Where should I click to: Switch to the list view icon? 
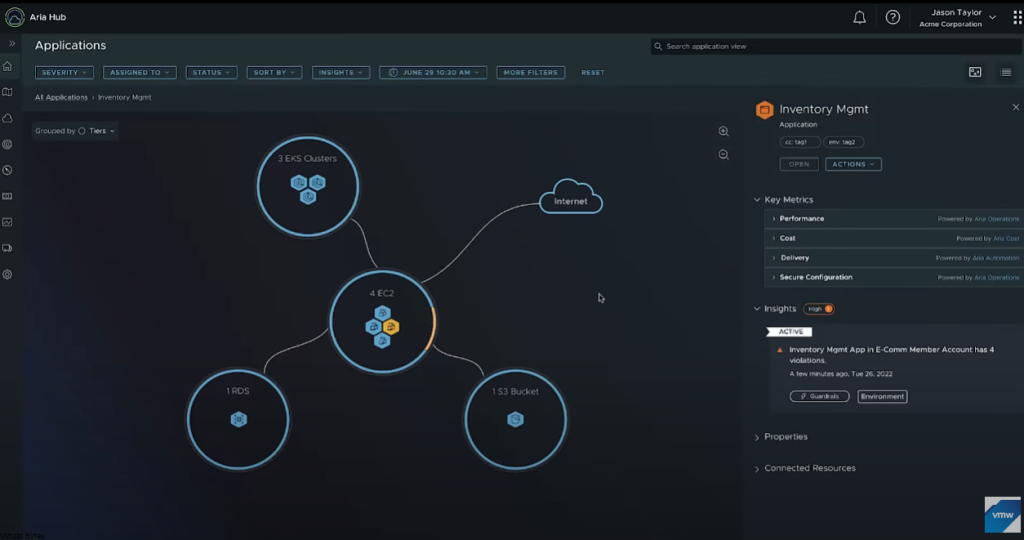coord(1006,72)
